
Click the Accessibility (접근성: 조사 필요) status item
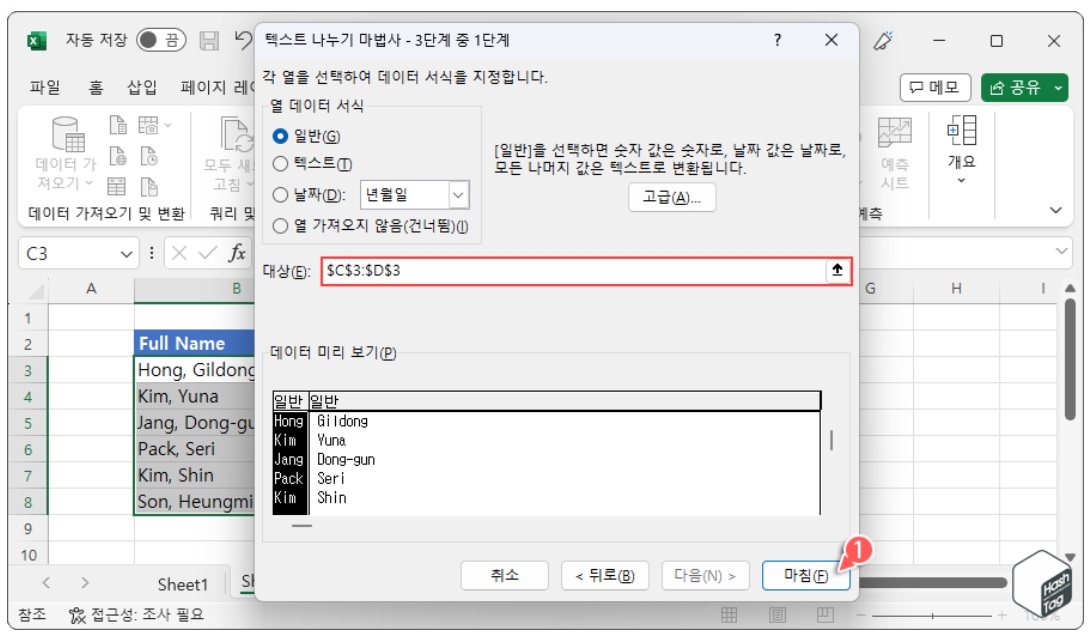pos(137,614)
